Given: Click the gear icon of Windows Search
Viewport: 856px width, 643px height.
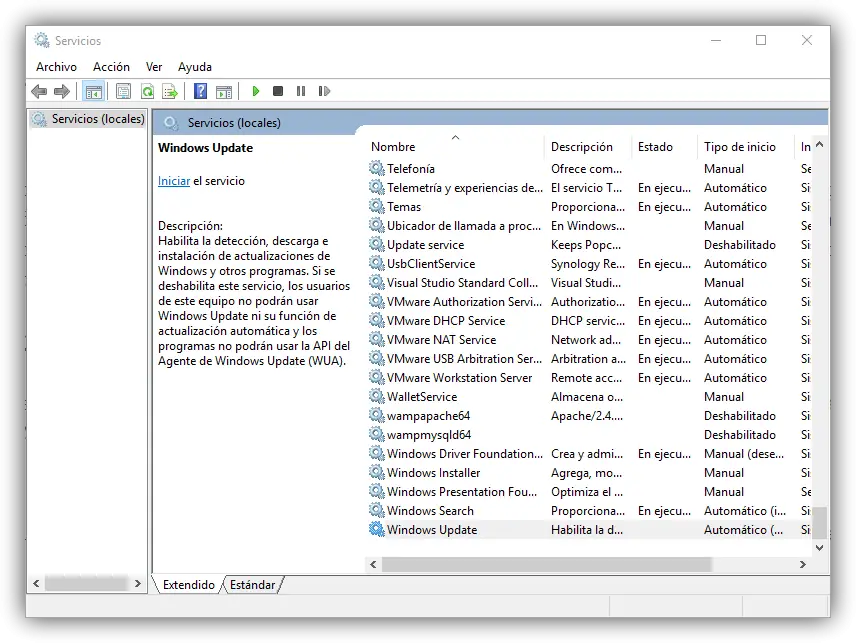Looking at the screenshot, I should (377, 510).
